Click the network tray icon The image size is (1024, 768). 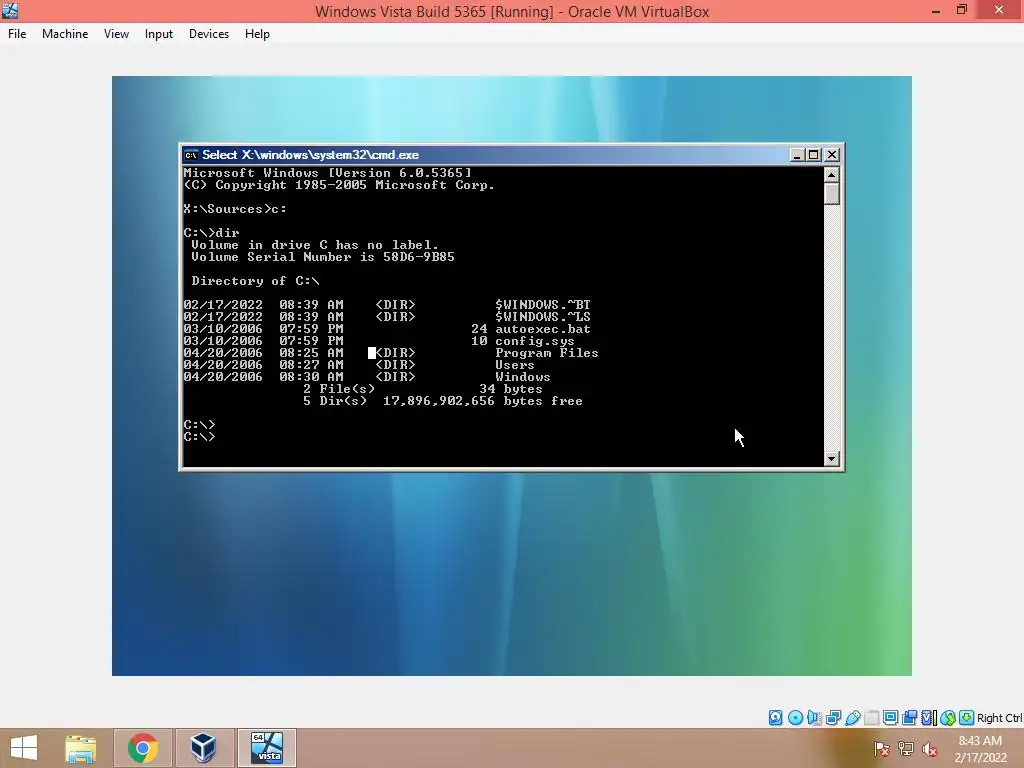pos(906,749)
